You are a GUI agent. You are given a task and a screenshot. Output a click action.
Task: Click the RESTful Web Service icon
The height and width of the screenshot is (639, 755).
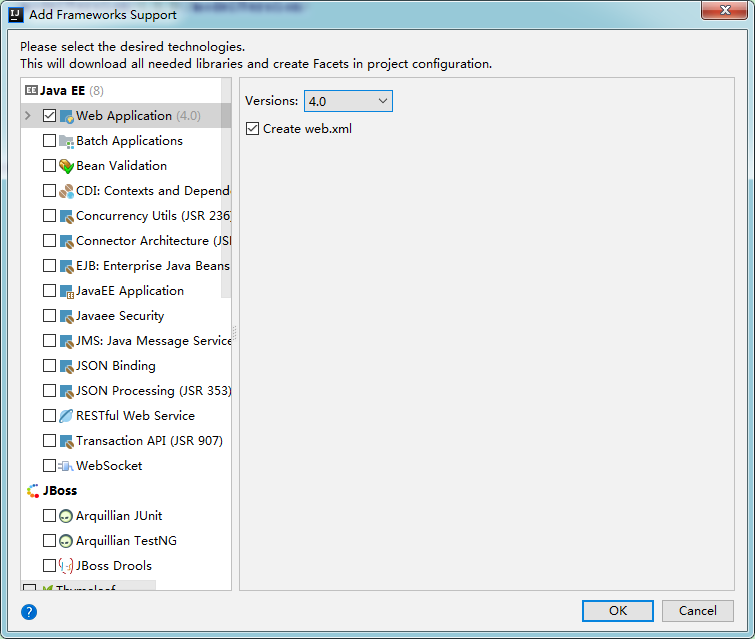[x=66, y=416]
